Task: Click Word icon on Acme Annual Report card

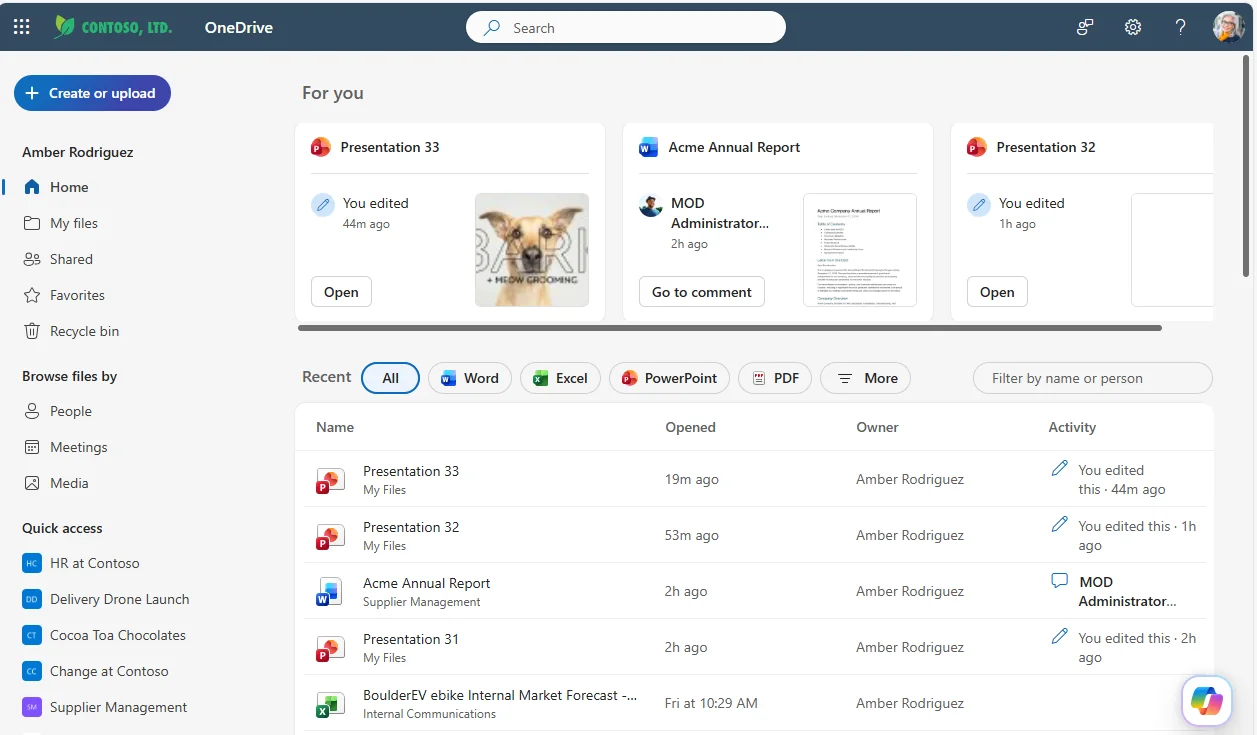Action: 648,147
